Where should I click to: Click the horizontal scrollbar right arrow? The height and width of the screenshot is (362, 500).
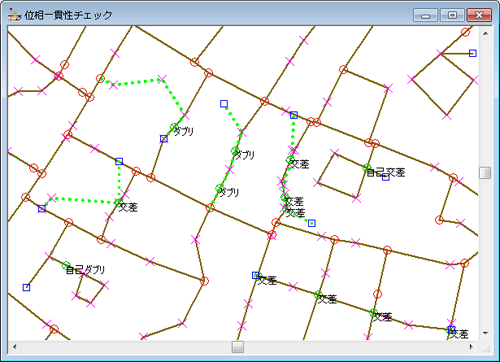pos(471,347)
